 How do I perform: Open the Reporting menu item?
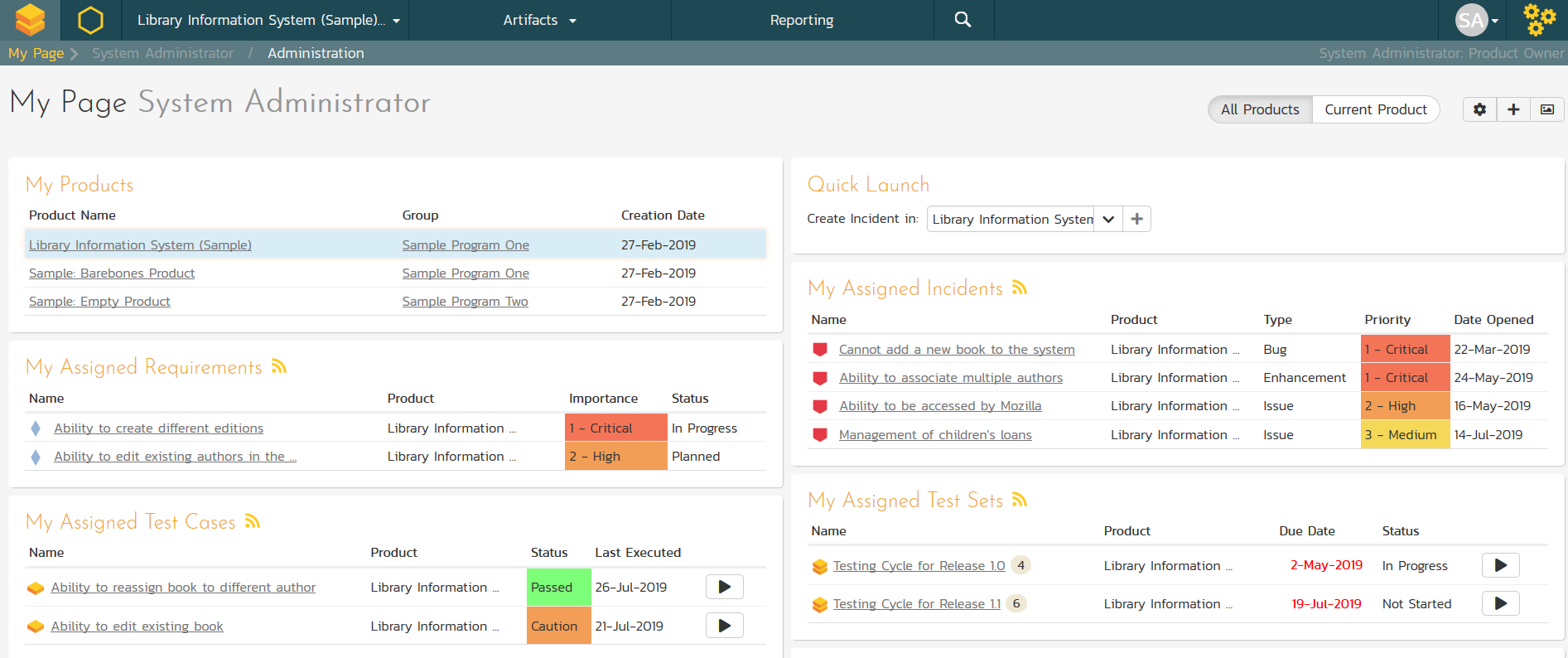pyautogui.click(x=801, y=20)
